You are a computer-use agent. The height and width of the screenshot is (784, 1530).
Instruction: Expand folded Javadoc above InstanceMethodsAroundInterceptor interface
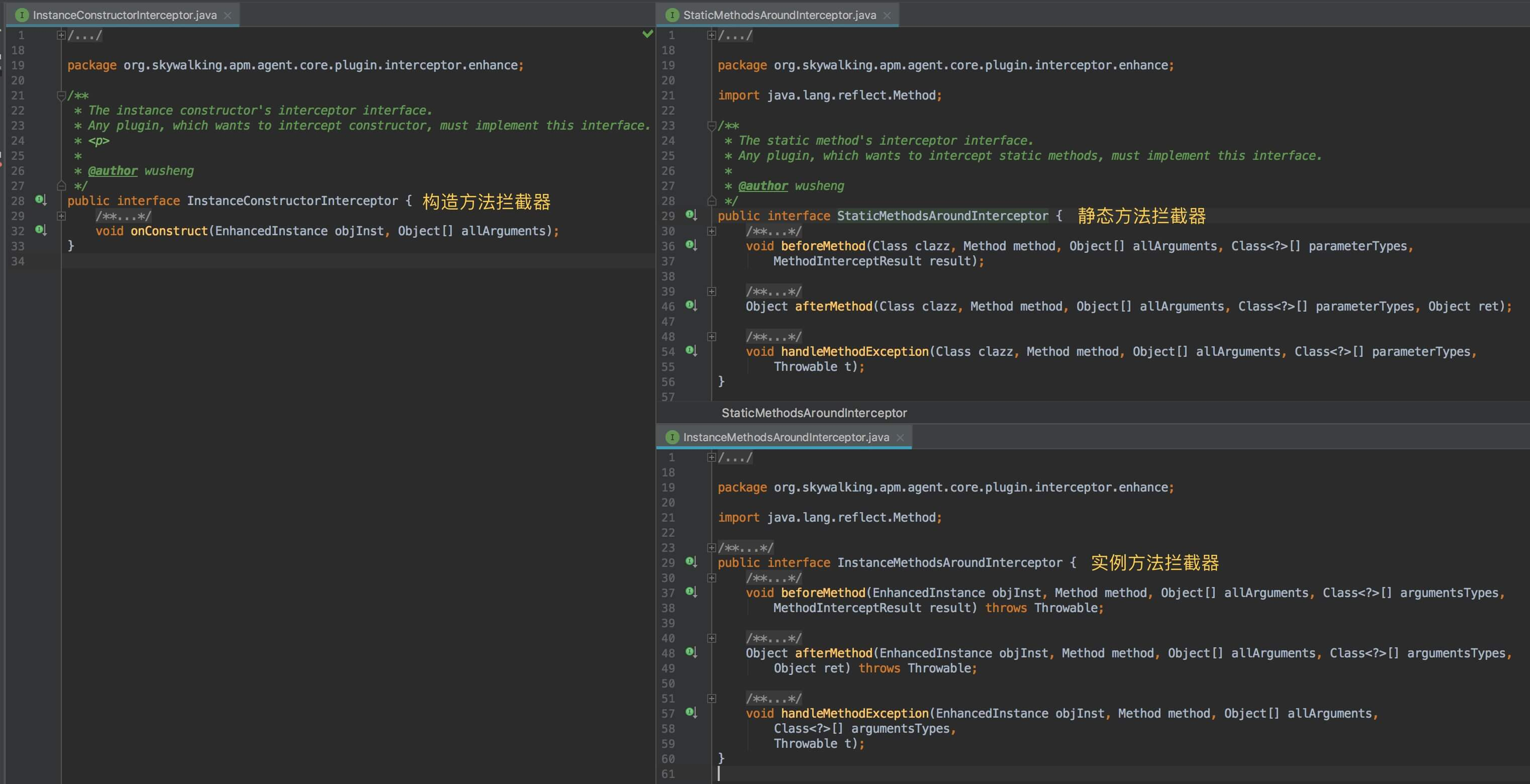(711, 548)
